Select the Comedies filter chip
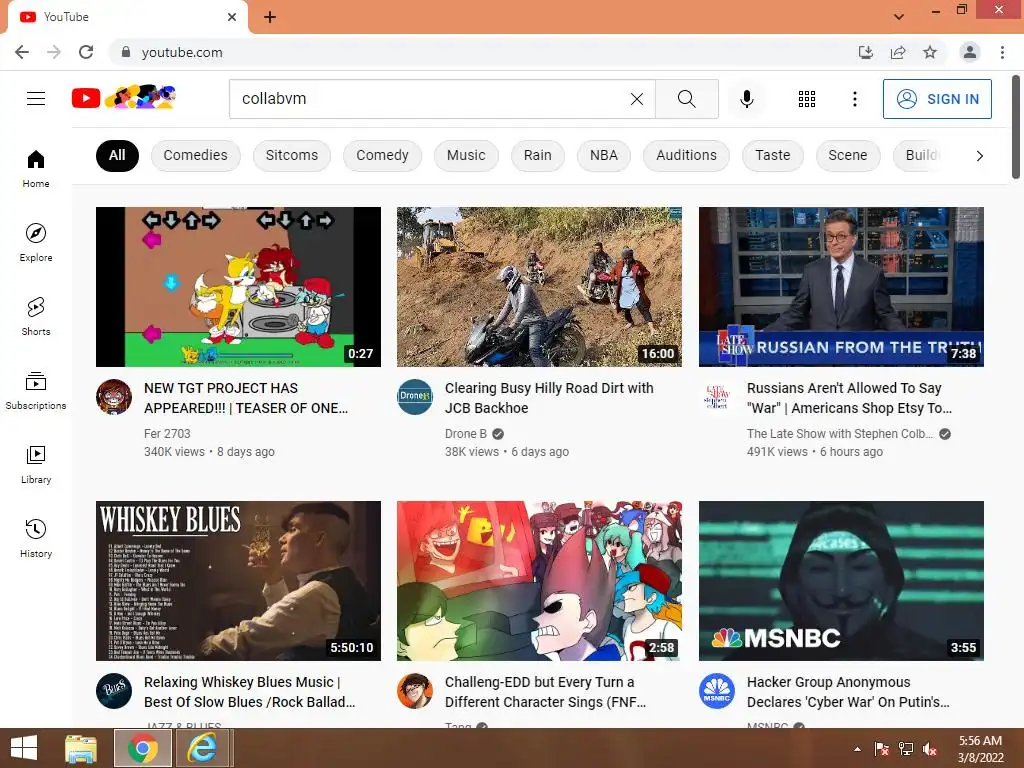Image resolution: width=1024 pixels, height=768 pixels. coord(195,155)
